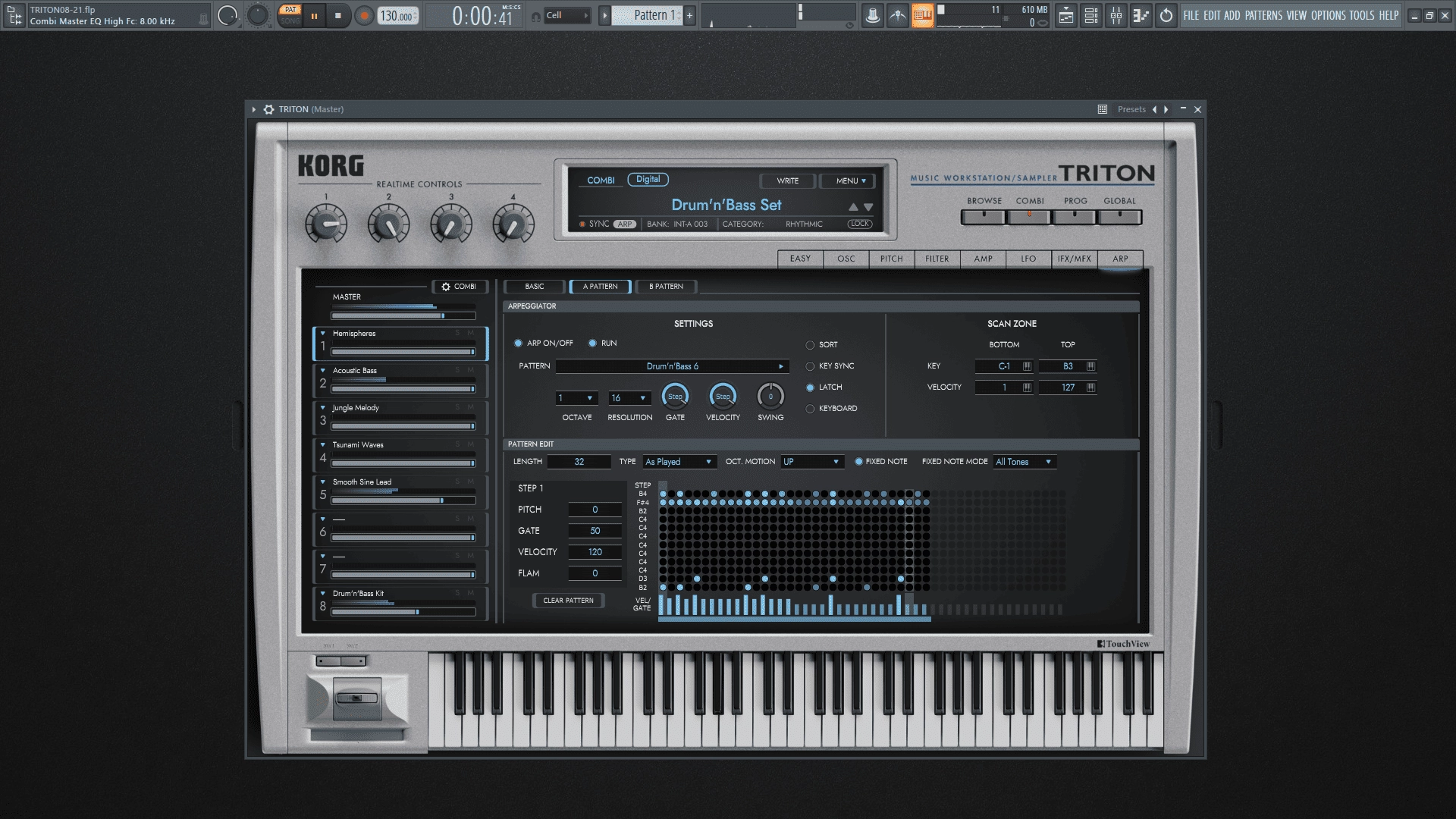Click the grid icon left of Presets
This screenshot has height=819, width=1456.
1103,109
